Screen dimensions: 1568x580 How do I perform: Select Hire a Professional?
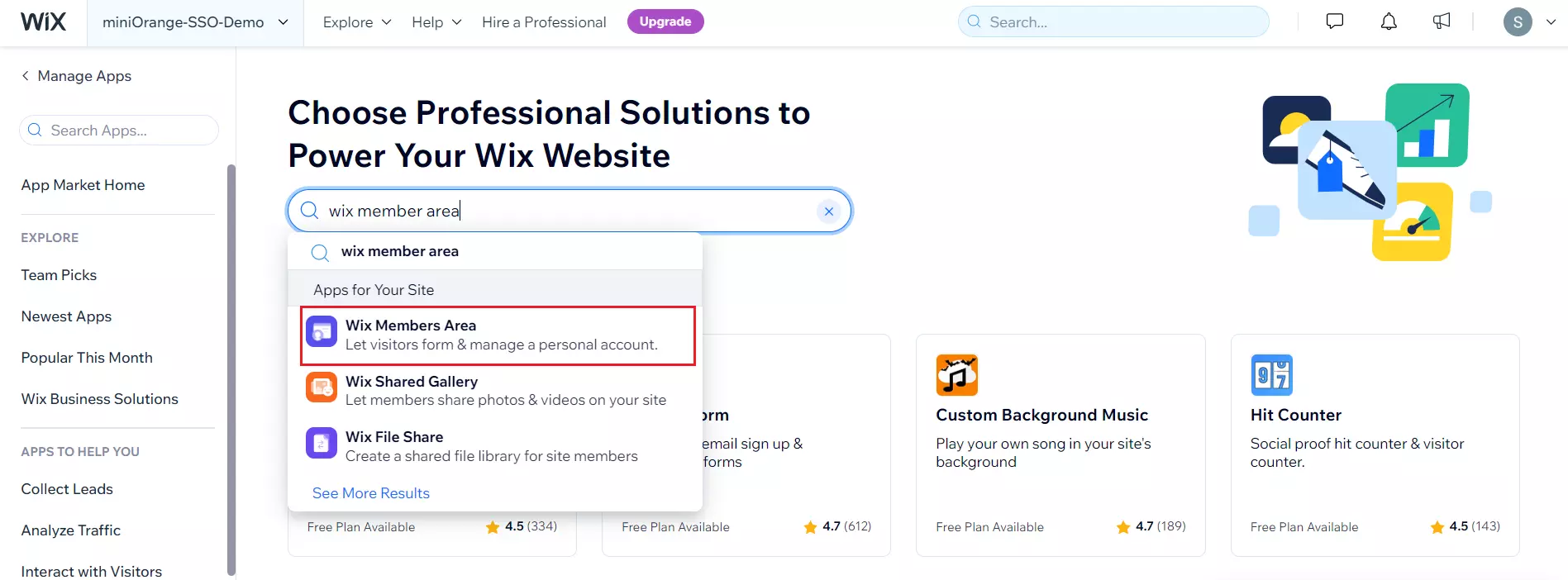point(543,22)
